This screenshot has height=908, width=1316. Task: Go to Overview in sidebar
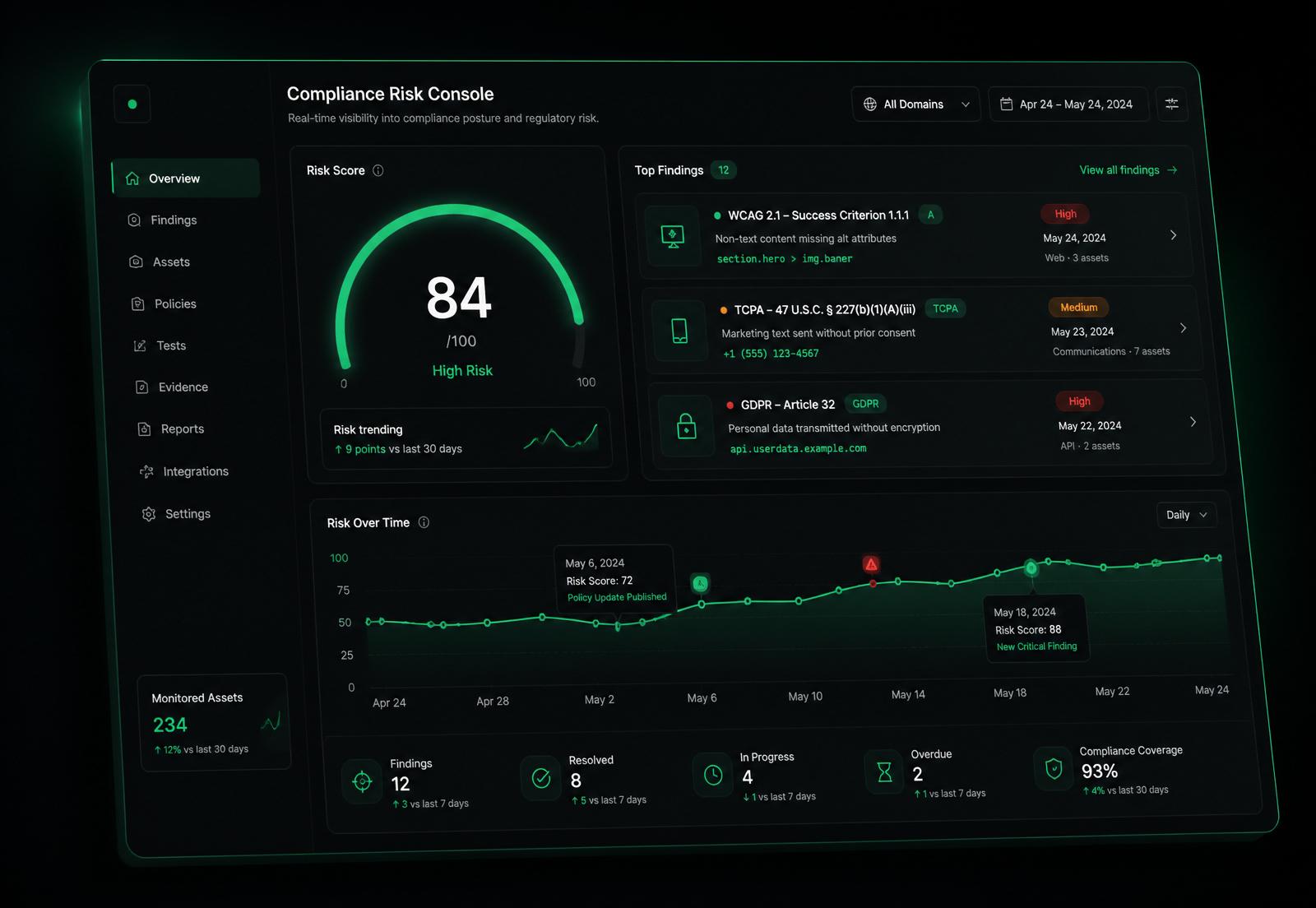point(186,178)
